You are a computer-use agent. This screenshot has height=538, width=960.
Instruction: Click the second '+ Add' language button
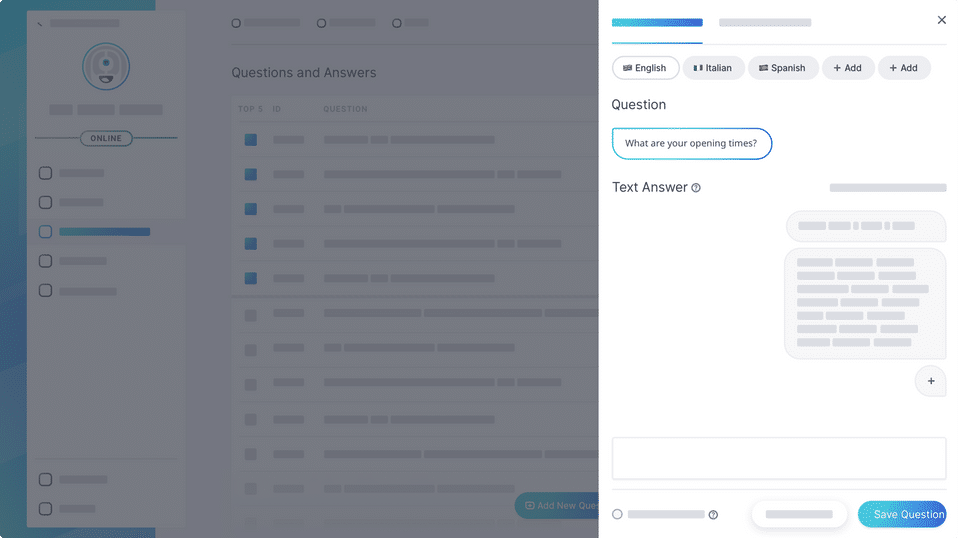pos(904,68)
